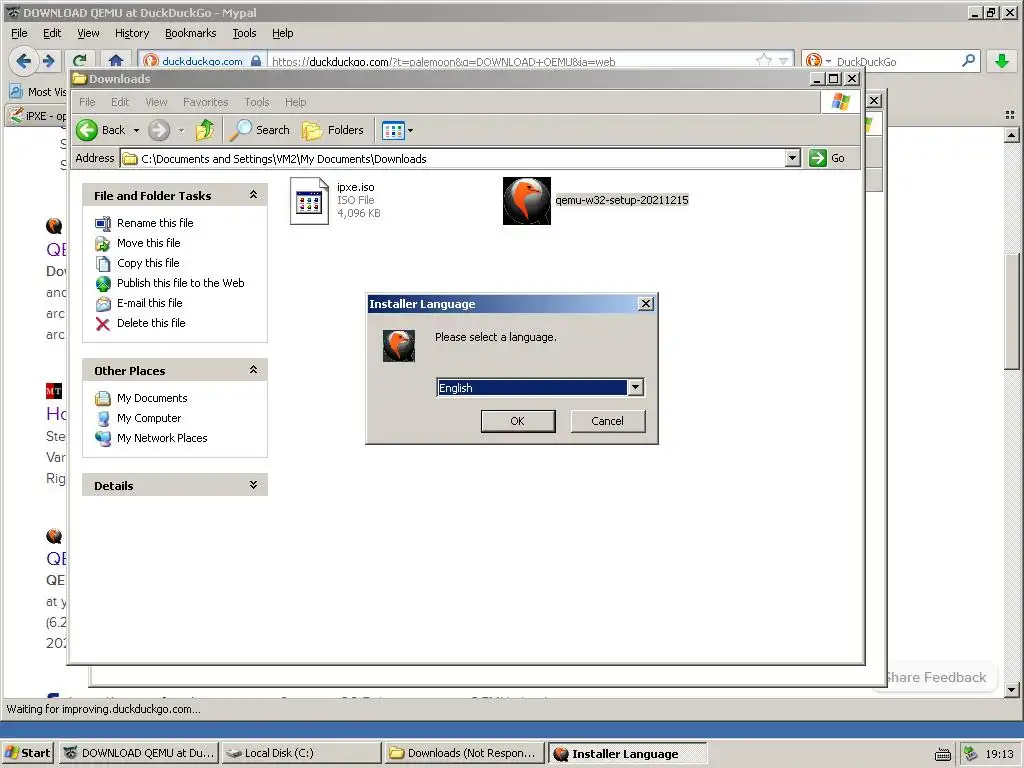
Task: Open My Computer from Other Places
Action: pyautogui.click(x=149, y=418)
